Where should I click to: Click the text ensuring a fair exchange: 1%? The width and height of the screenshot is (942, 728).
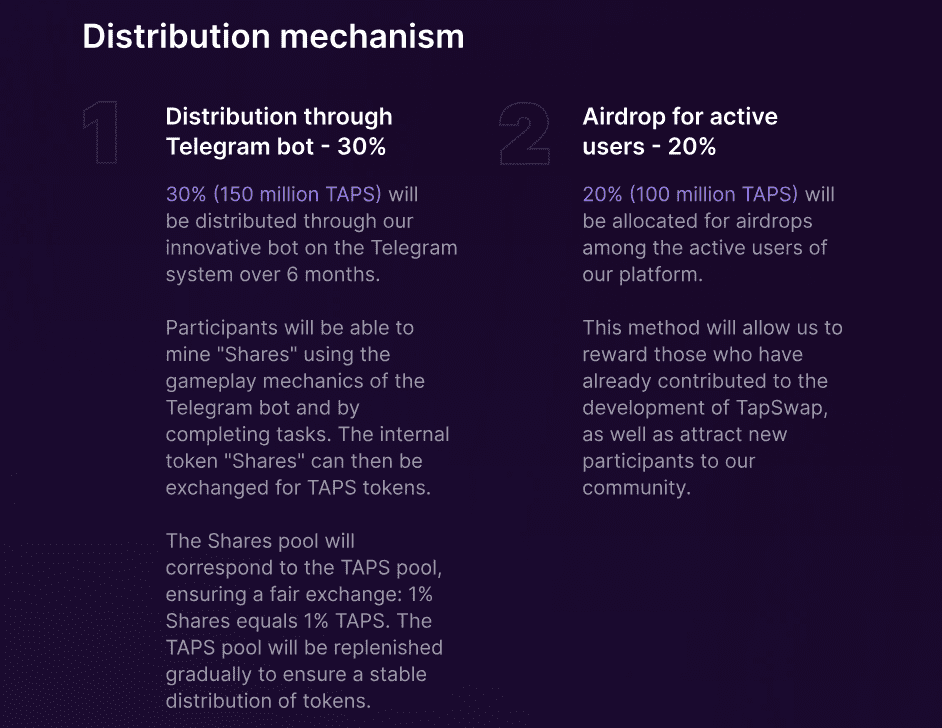(299, 595)
